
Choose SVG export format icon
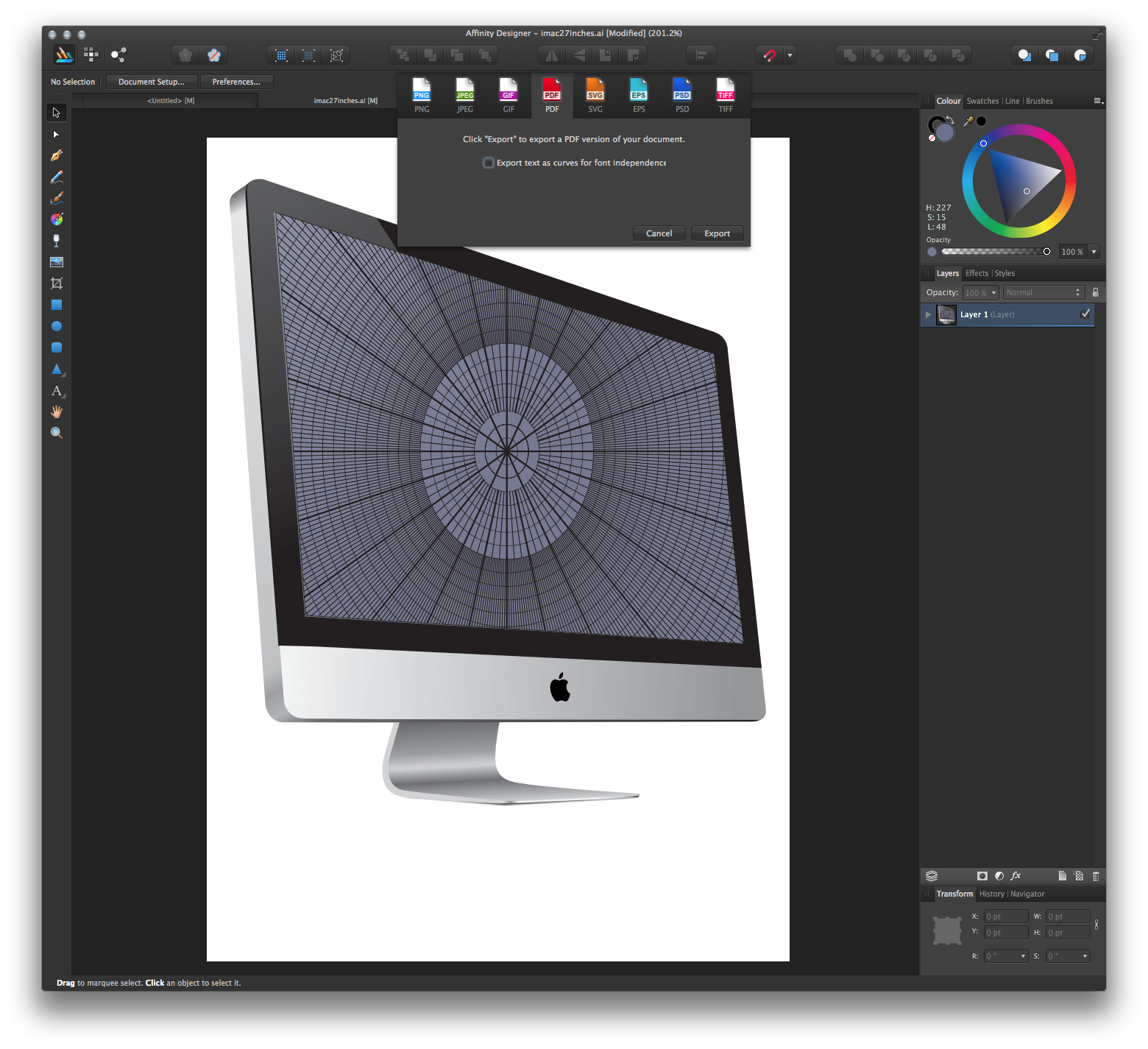pos(595,95)
